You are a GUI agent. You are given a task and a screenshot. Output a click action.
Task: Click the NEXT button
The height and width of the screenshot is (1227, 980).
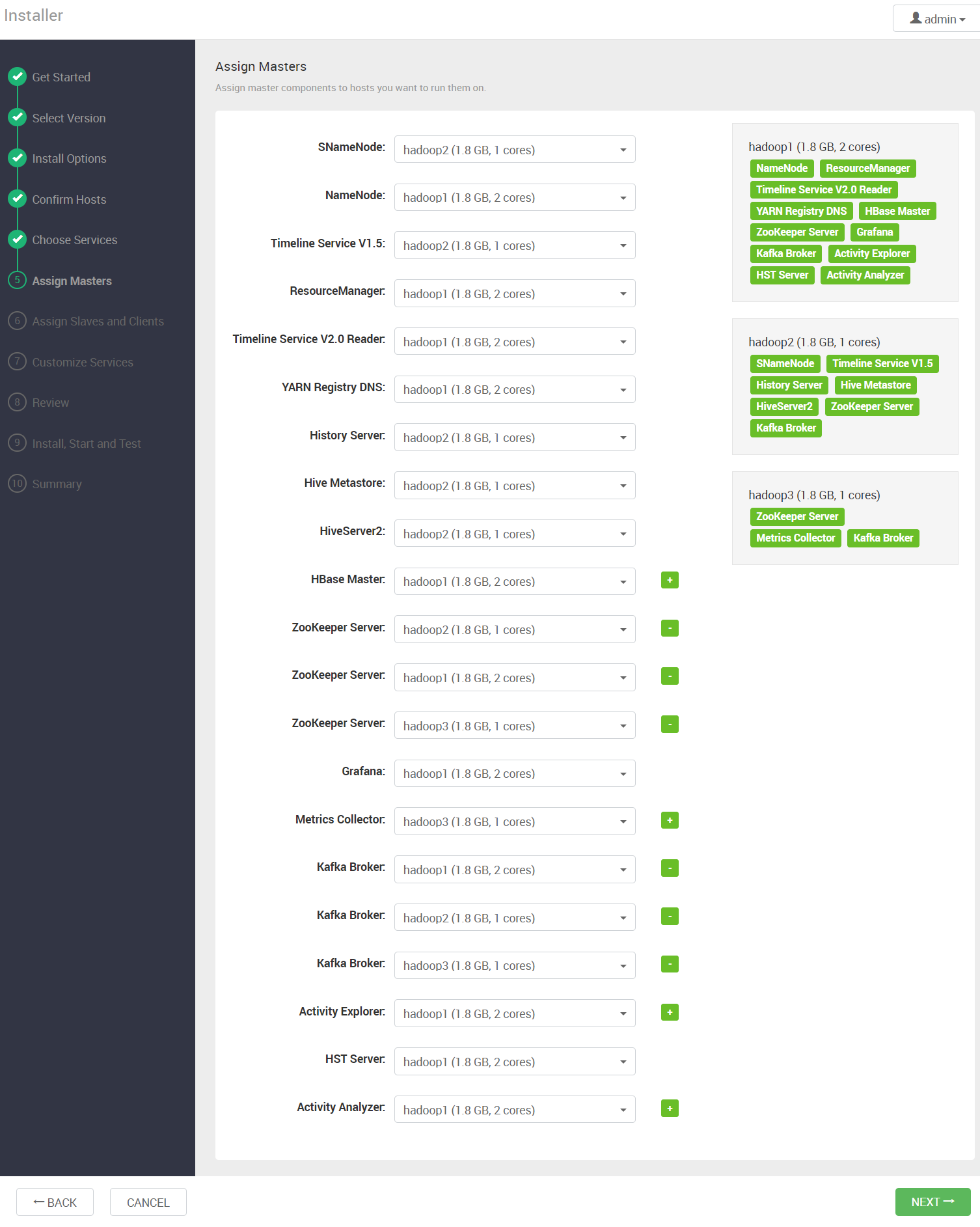(932, 1202)
